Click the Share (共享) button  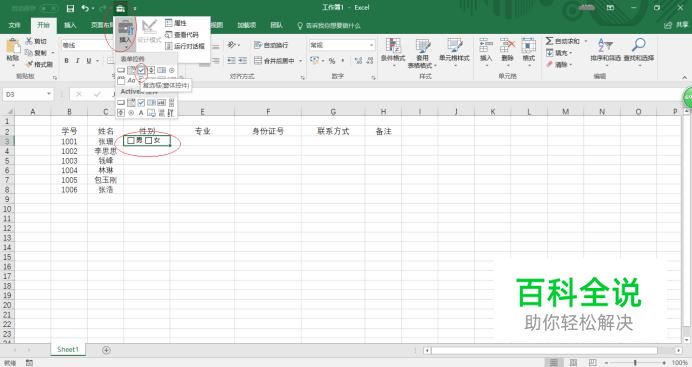point(677,25)
